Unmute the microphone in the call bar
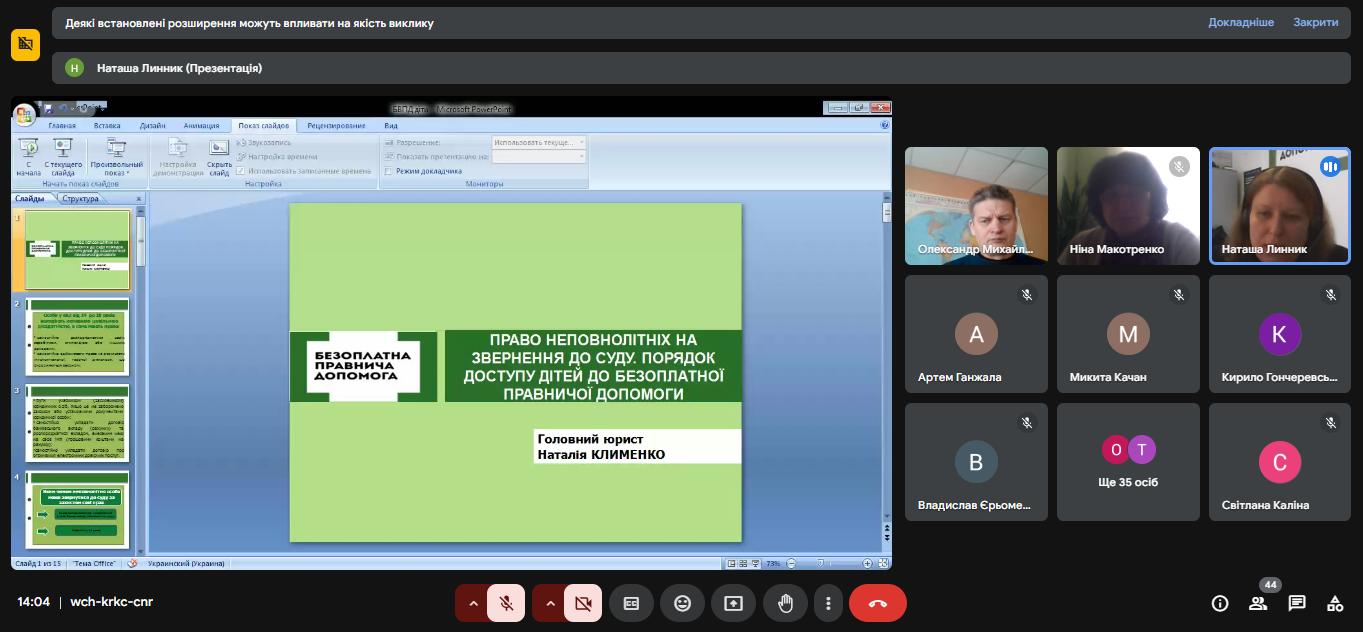 [507, 603]
